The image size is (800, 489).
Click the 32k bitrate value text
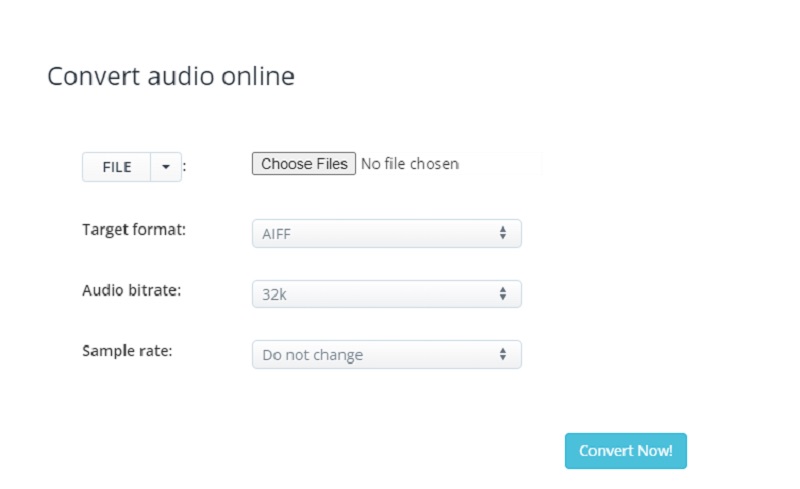point(272,295)
